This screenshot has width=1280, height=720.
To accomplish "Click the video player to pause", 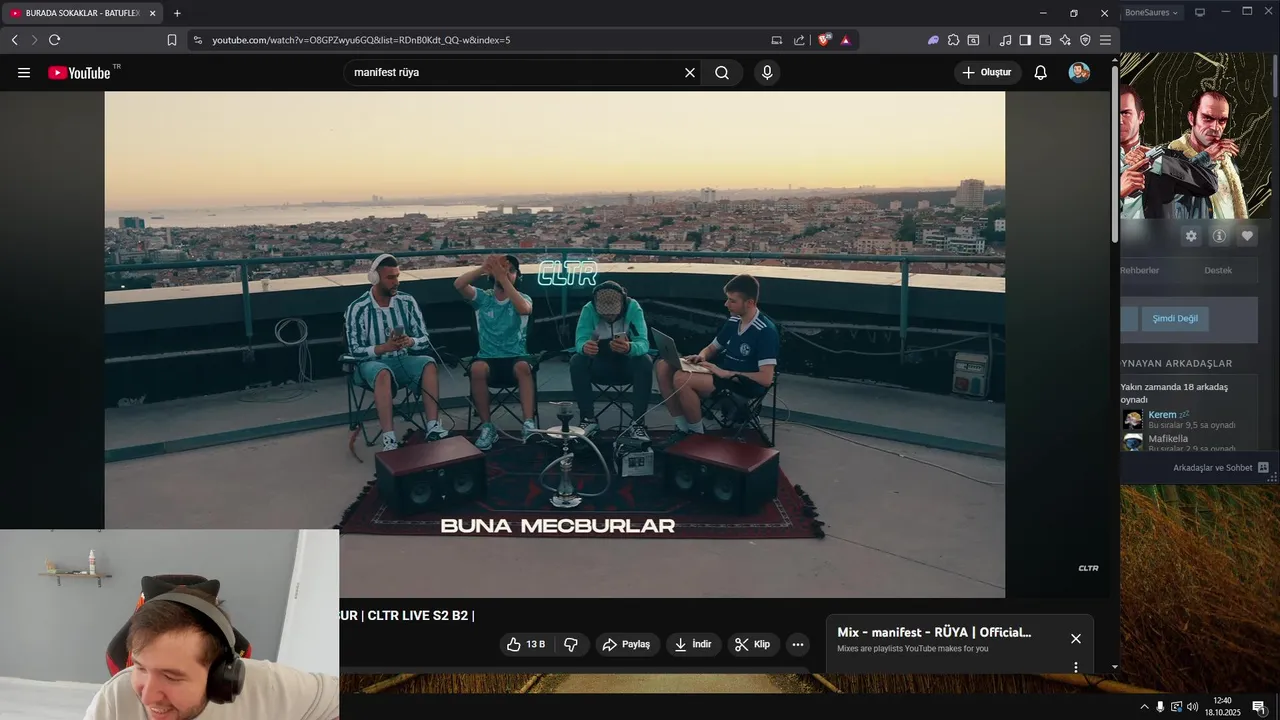I will point(555,344).
